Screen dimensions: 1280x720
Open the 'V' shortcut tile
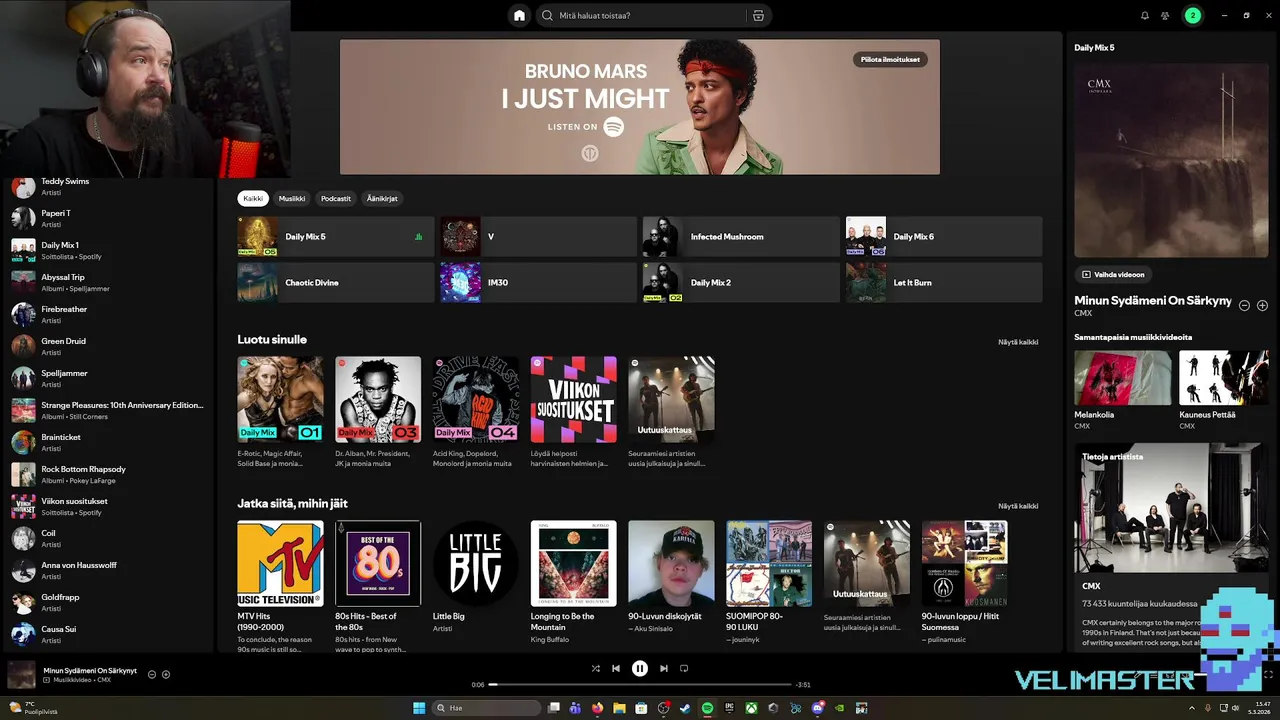coord(538,237)
